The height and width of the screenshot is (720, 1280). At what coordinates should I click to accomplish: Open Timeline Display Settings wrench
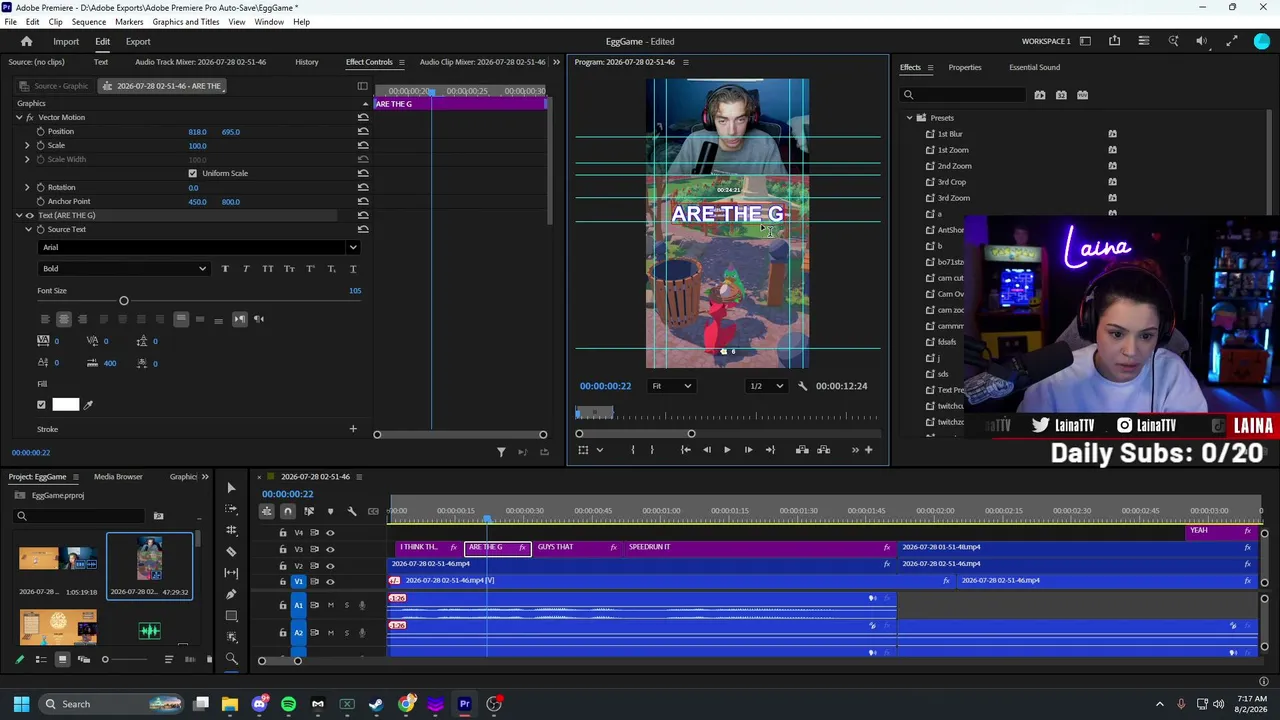point(352,511)
